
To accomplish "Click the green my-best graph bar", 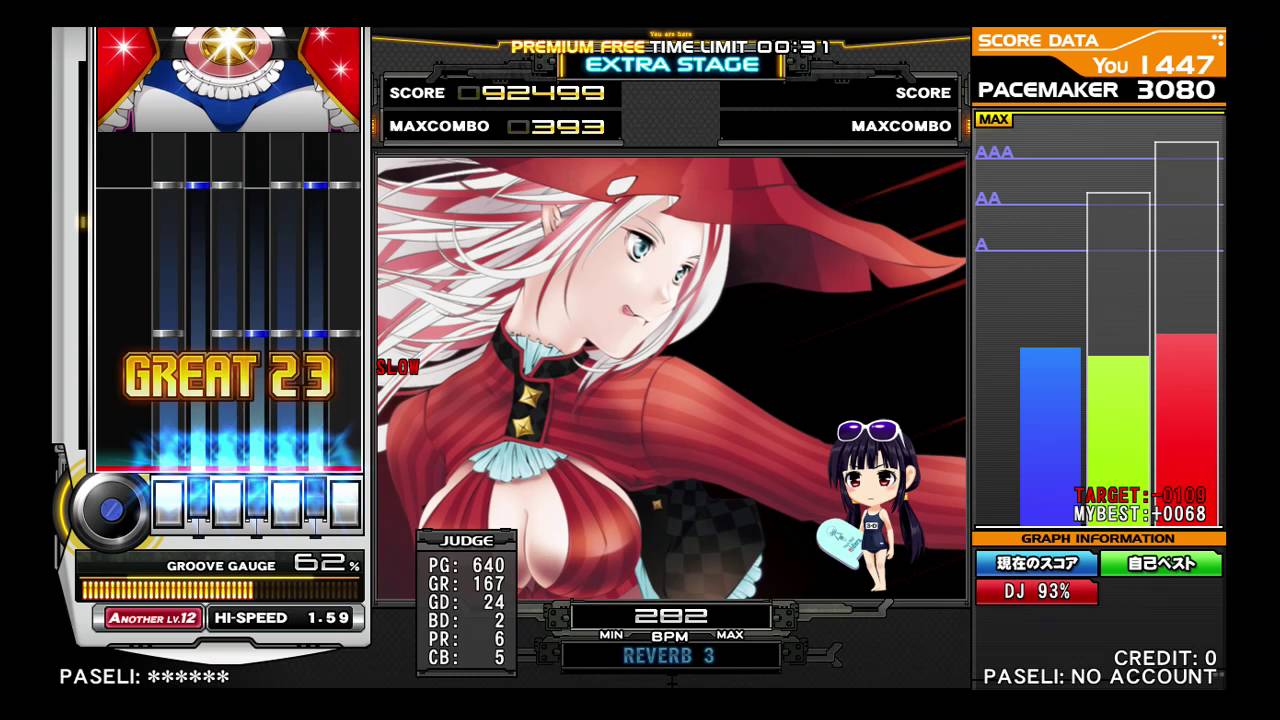I will coord(1118,440).
